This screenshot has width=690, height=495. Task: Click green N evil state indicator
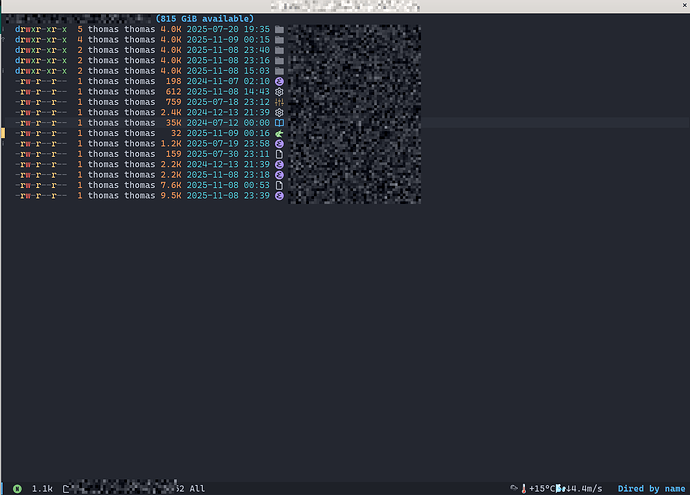tap(17, 489)
